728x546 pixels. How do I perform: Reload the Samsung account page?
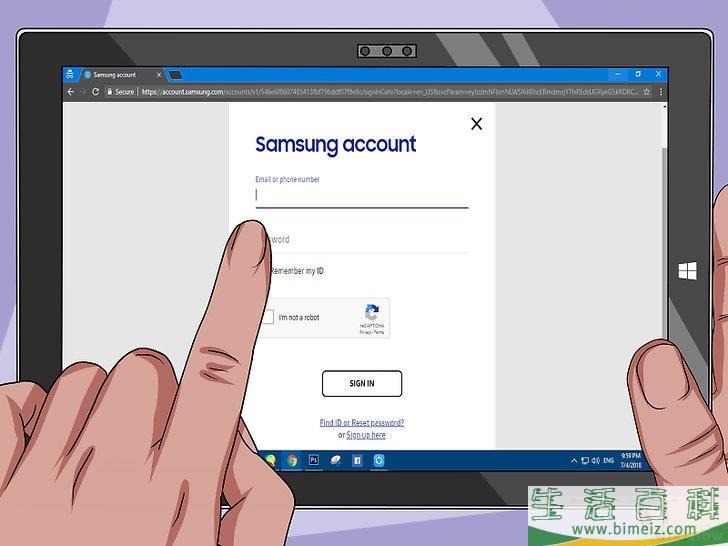click(x=96, y=92)
